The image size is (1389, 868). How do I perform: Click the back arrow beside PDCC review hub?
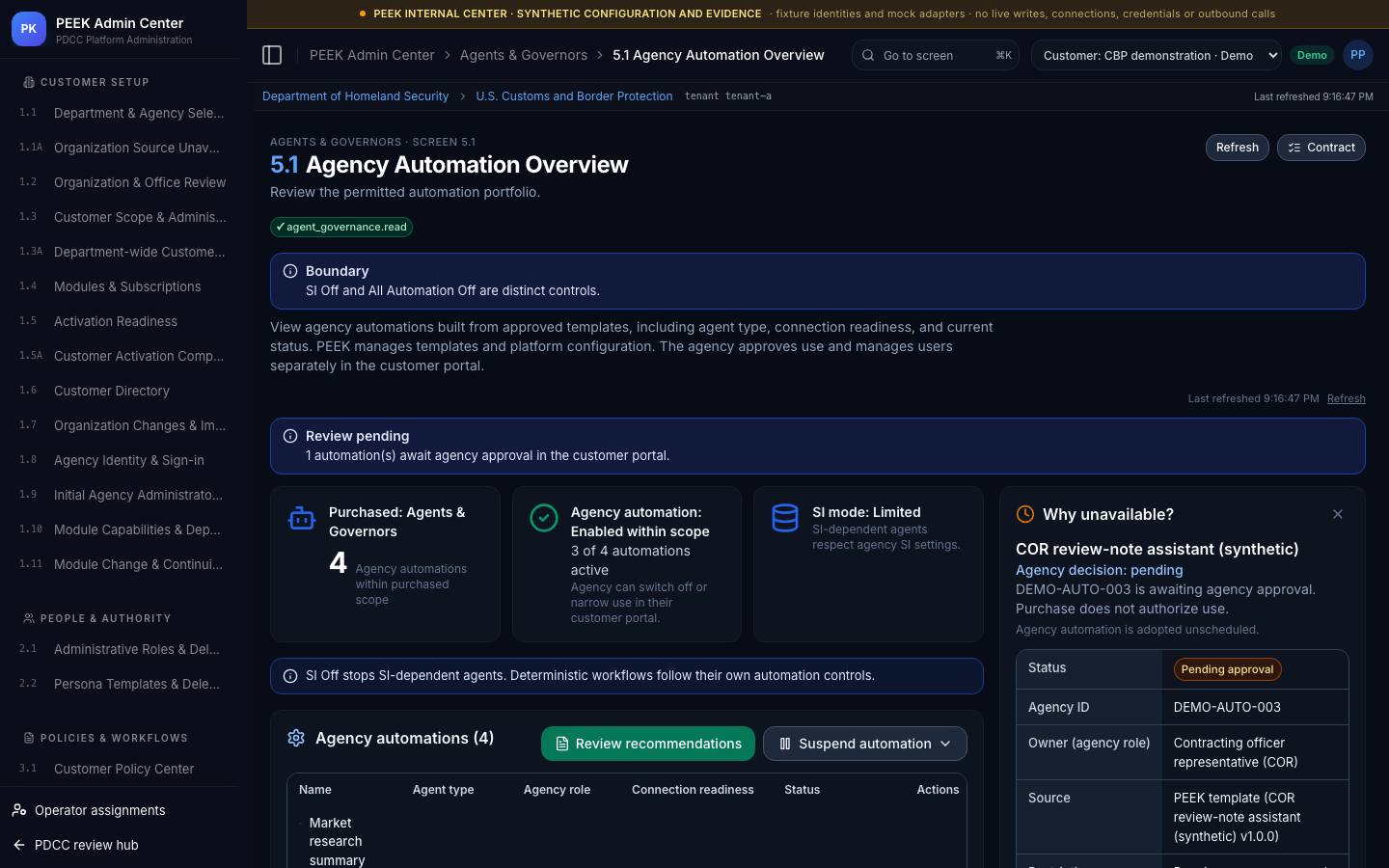[19, 845]
